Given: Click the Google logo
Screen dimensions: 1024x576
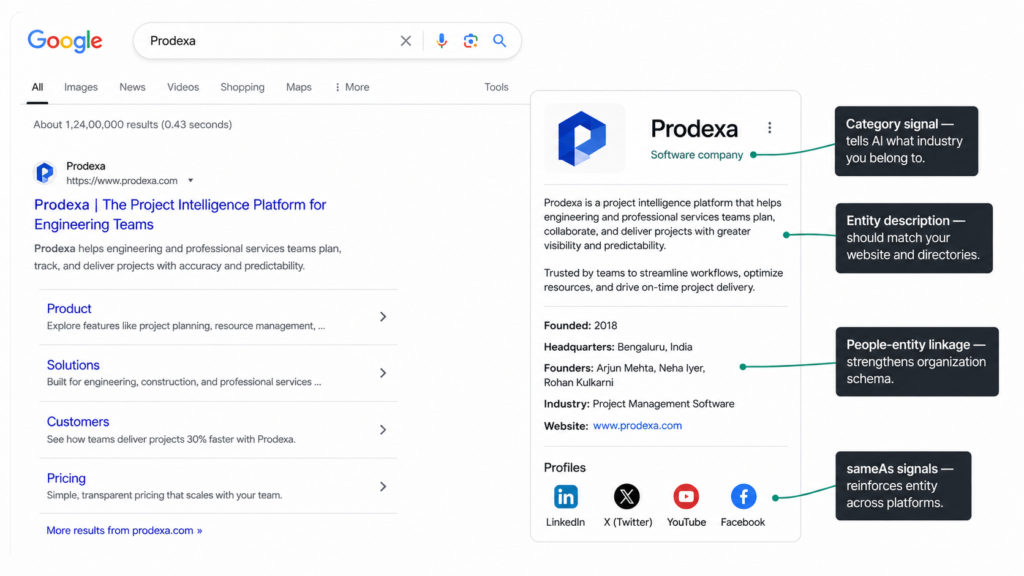Looking at the screenshot, I should click(65, 41).
